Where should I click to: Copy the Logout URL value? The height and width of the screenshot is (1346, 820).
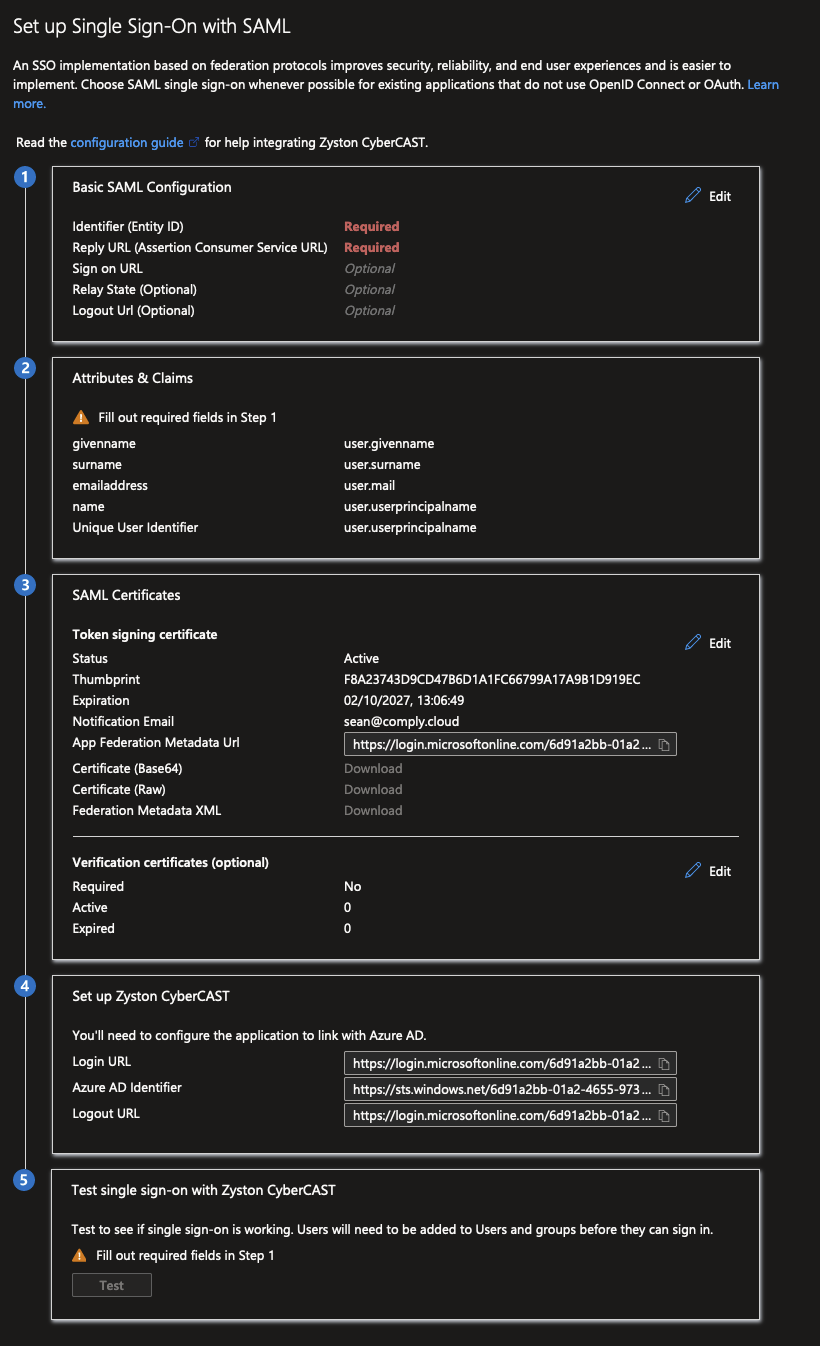(x=663, y=1114)
